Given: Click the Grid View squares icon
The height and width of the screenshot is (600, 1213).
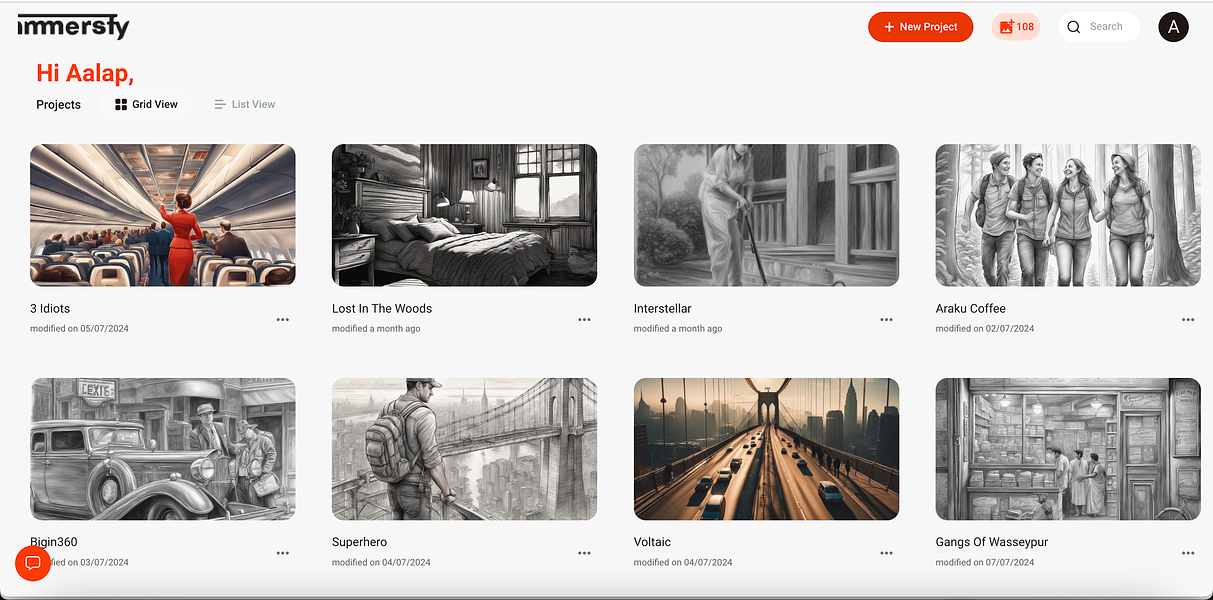Looking at the screenshot, I should tap(121, 104).
